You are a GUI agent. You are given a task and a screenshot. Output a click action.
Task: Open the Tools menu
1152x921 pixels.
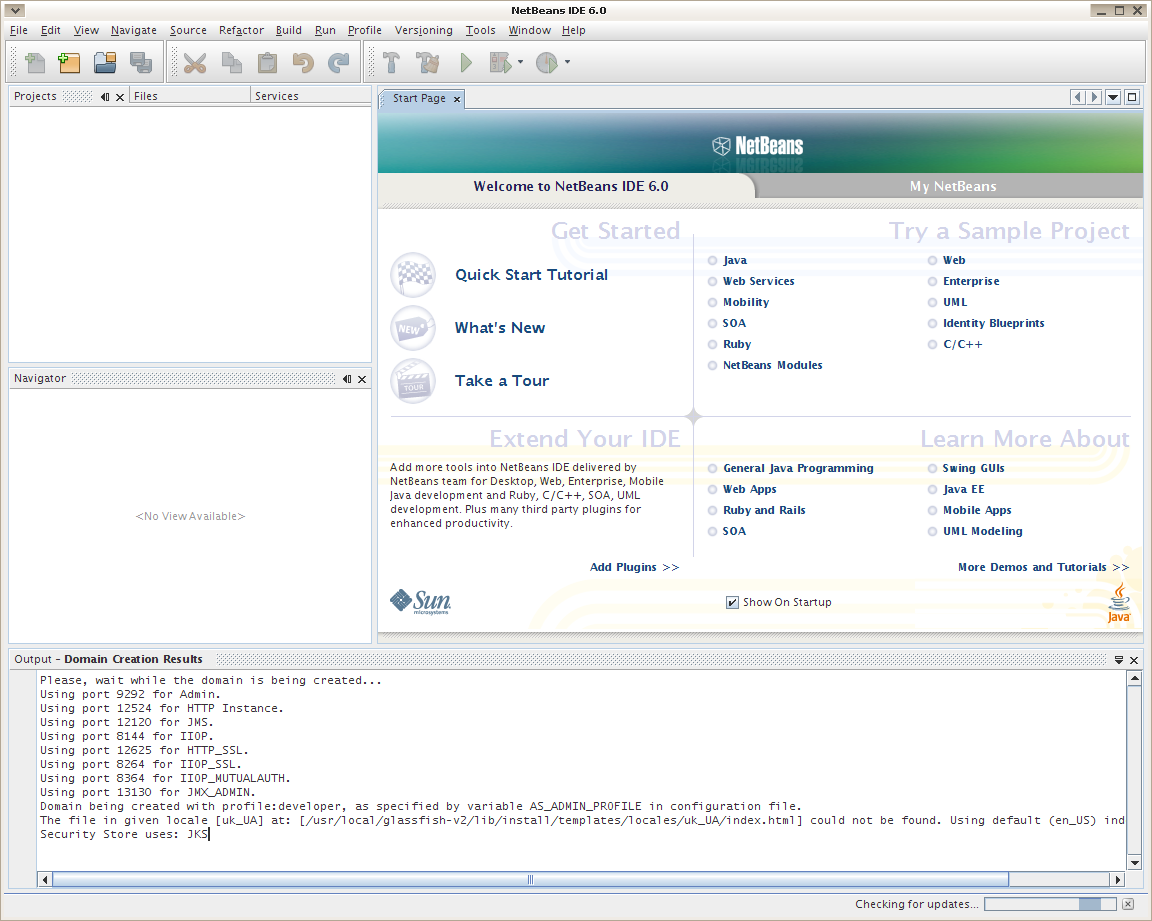pyautogui.click(x=480, y=30)
